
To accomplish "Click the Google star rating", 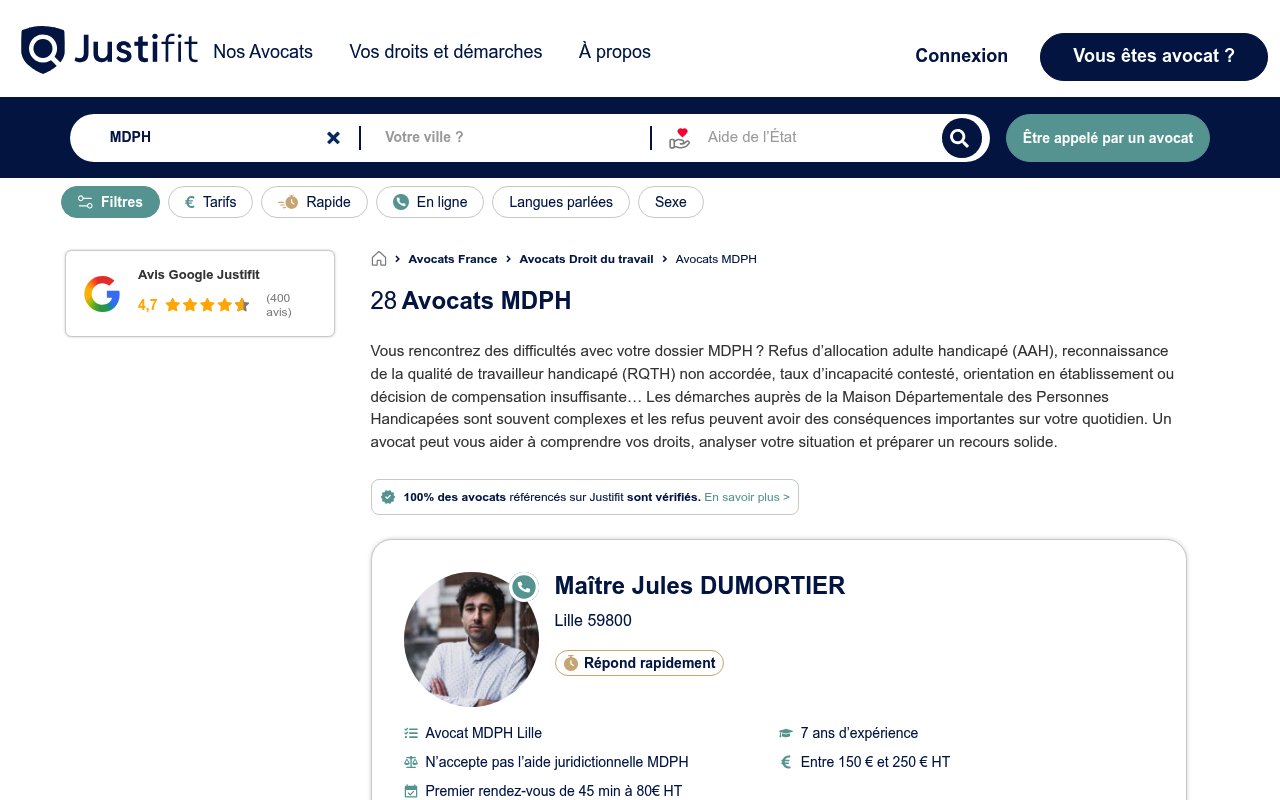I will pos(207,305).
